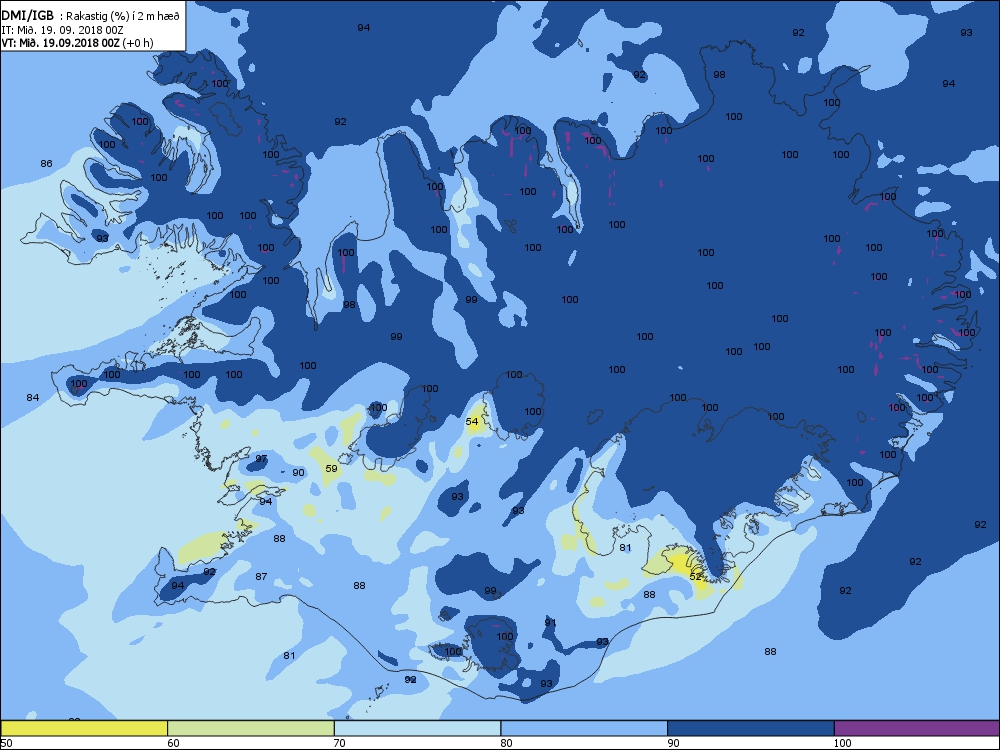The height and width of the screenshot is (750, 1000).
Task: Click the humidity value "86" over the western sea
Action: [x=46, y=163]
